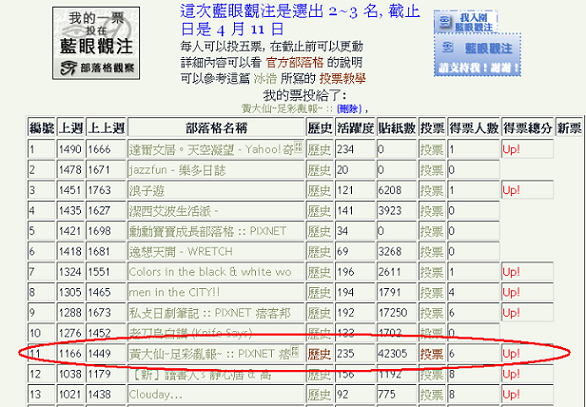
Task: Click 投票 to vote for 達爾文居
Action: point(432,149)
